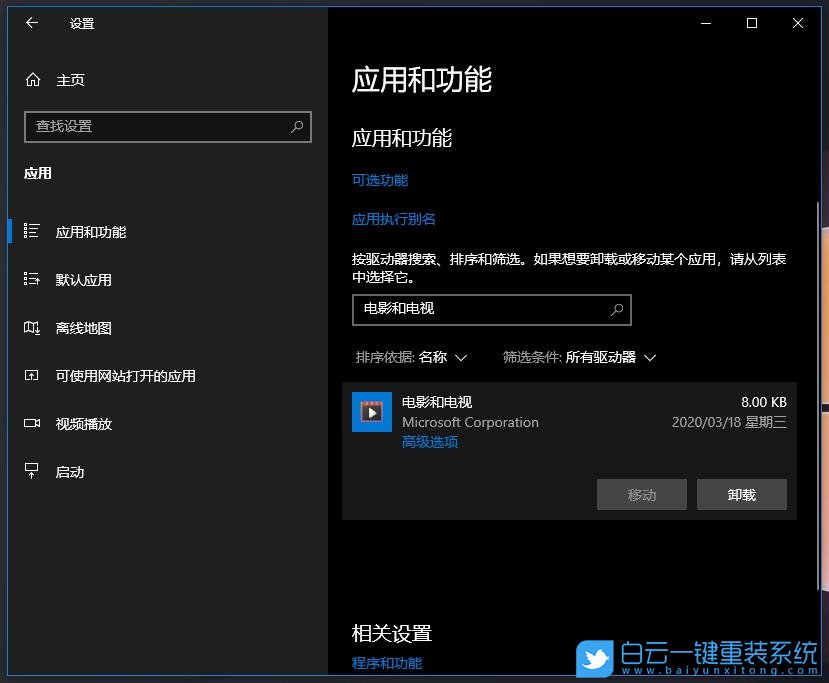Open 高级选项 for 电影和电视

click(429, 441)
